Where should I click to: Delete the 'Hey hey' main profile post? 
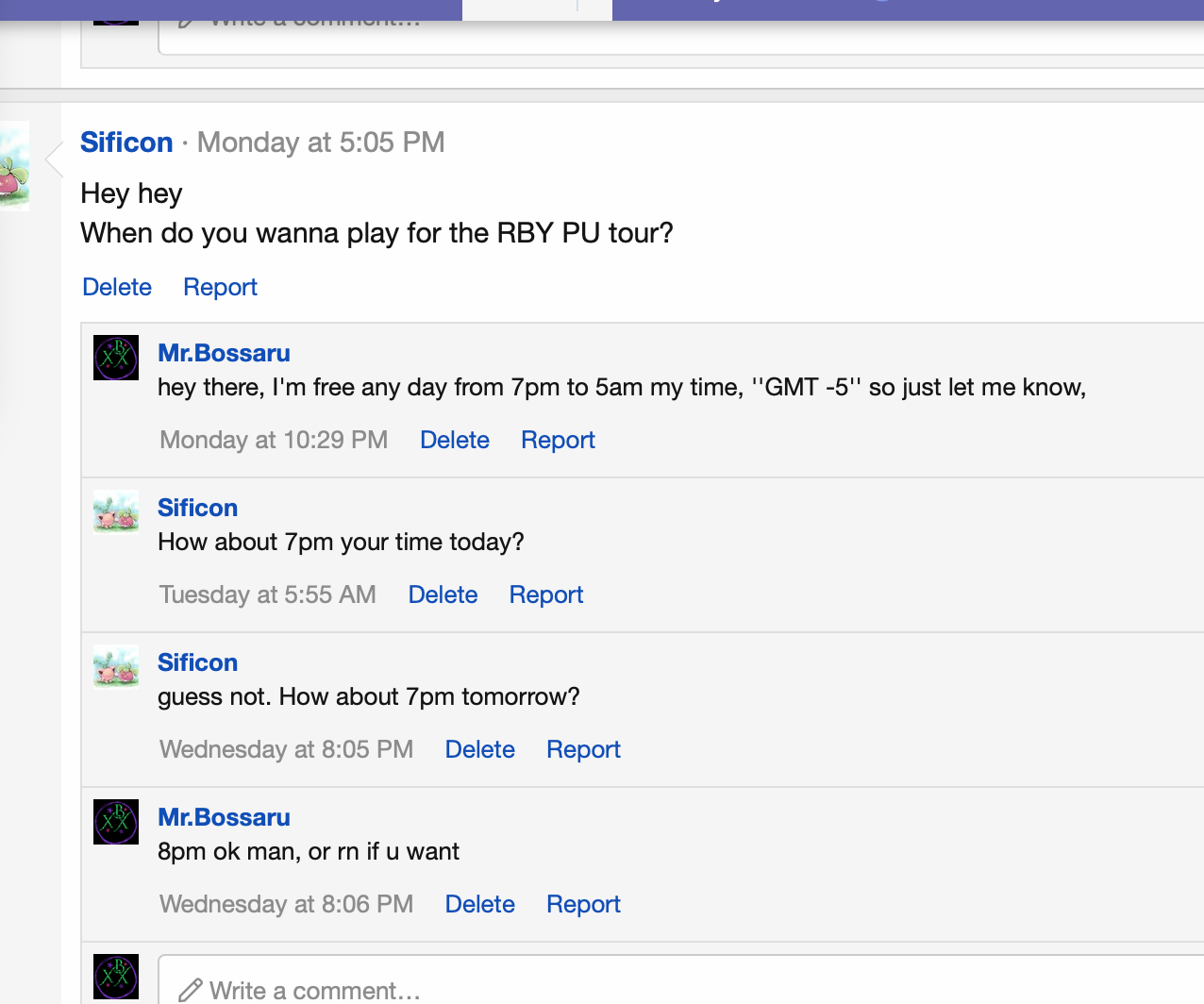117,287
